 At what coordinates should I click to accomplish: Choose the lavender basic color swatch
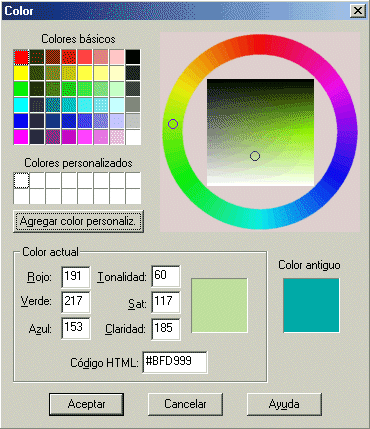click(x=117, y=121)
